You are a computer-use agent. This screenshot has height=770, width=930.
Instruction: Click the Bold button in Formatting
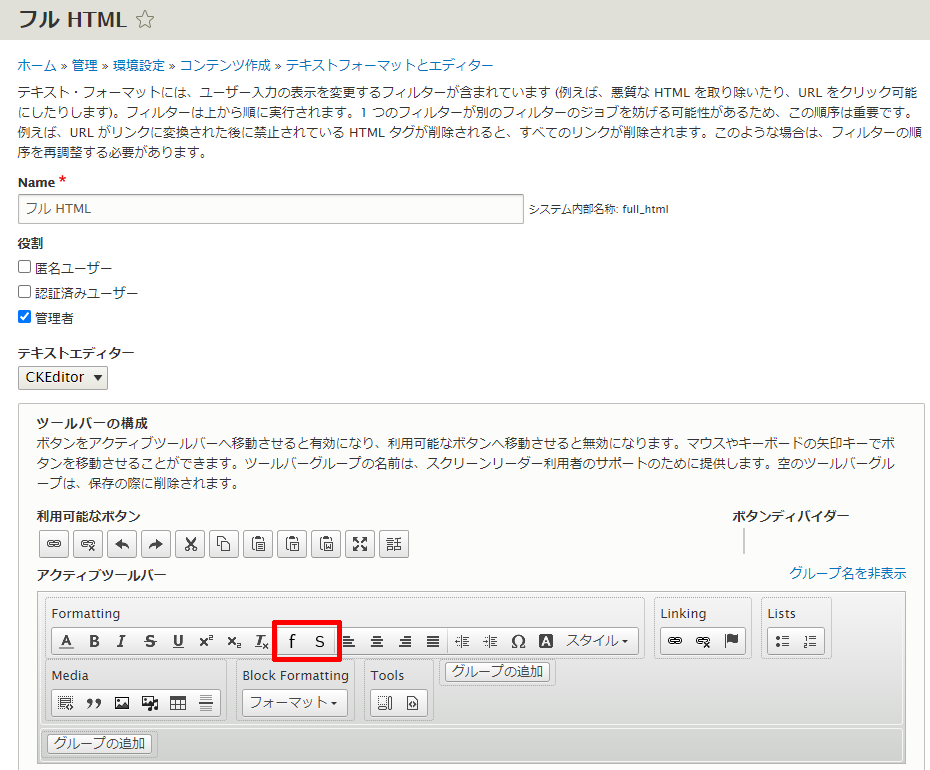tap(94, 641)
